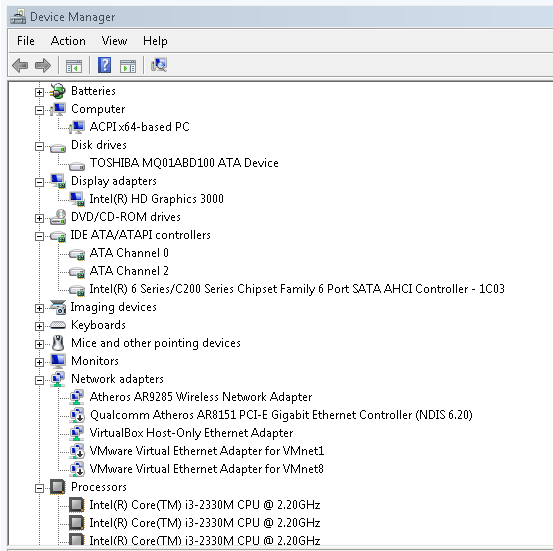Select 'ACPI x64-based PC' text

140,127
